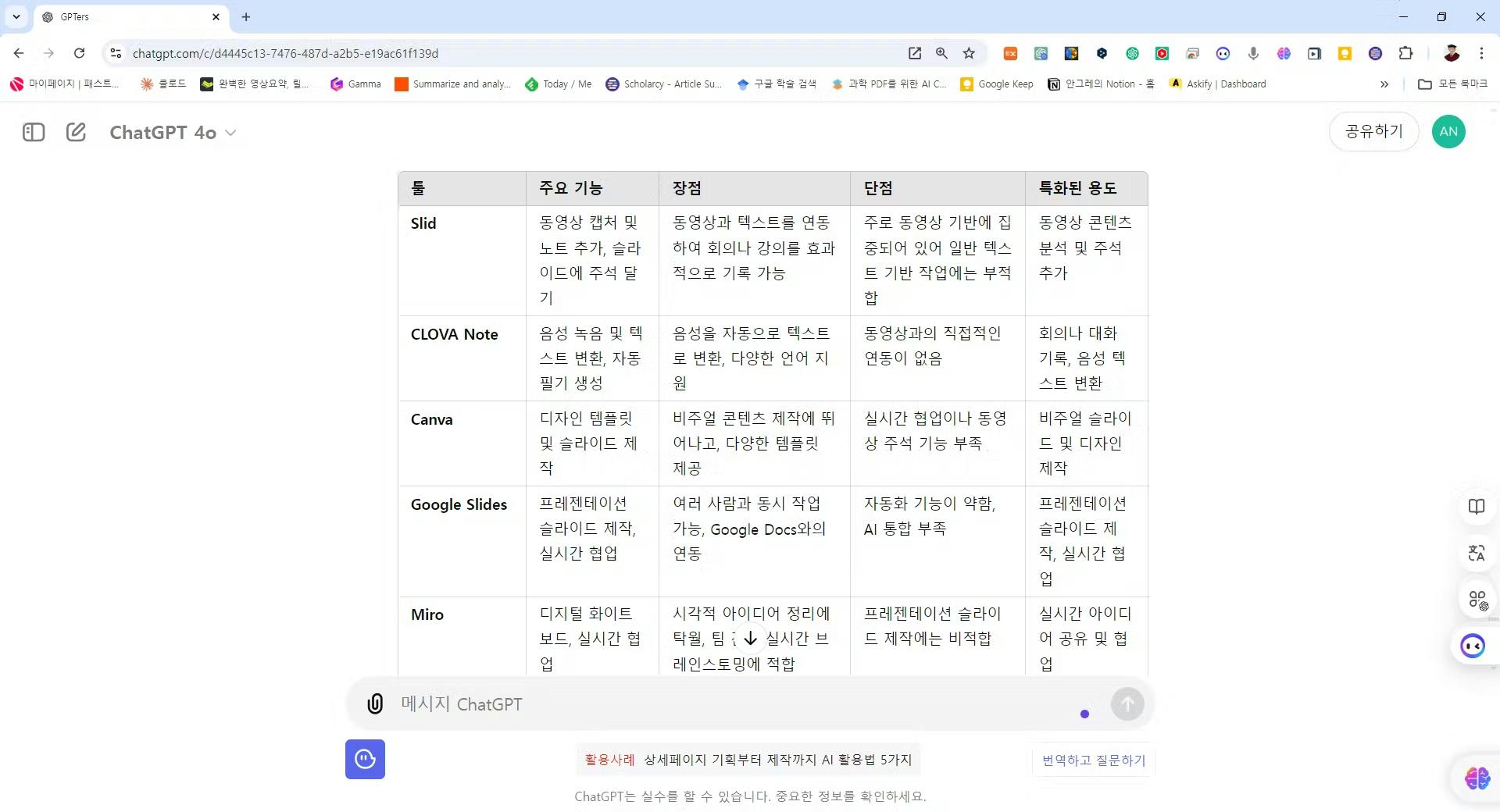Open the Chrome profile avatar
Image resolution: width=1500 pixels, height=812 pixels.
pos(1452,53)
